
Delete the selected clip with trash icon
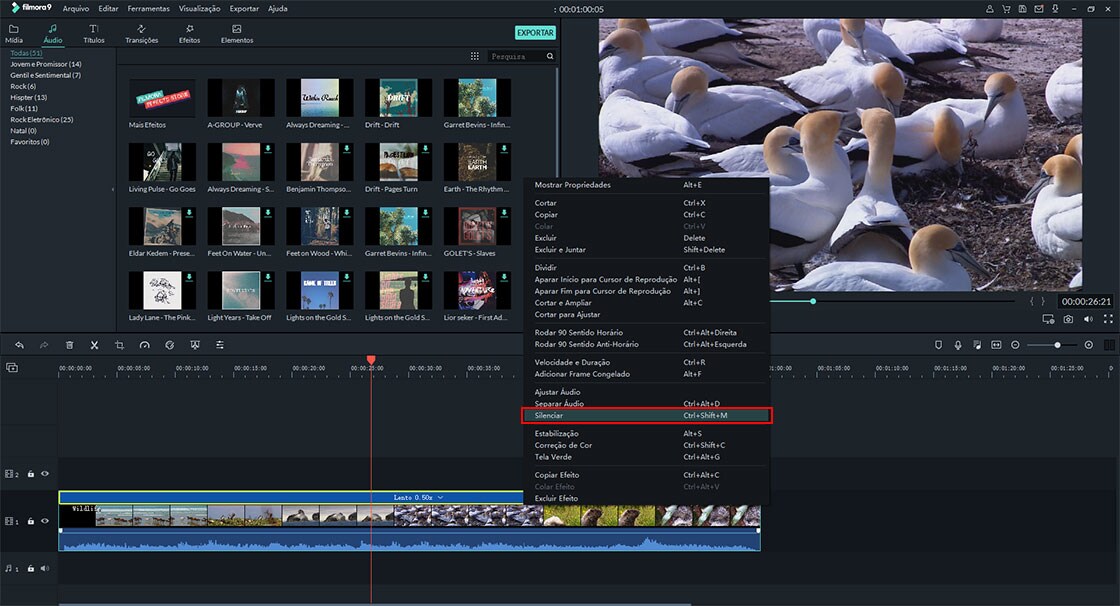point(69,345)
